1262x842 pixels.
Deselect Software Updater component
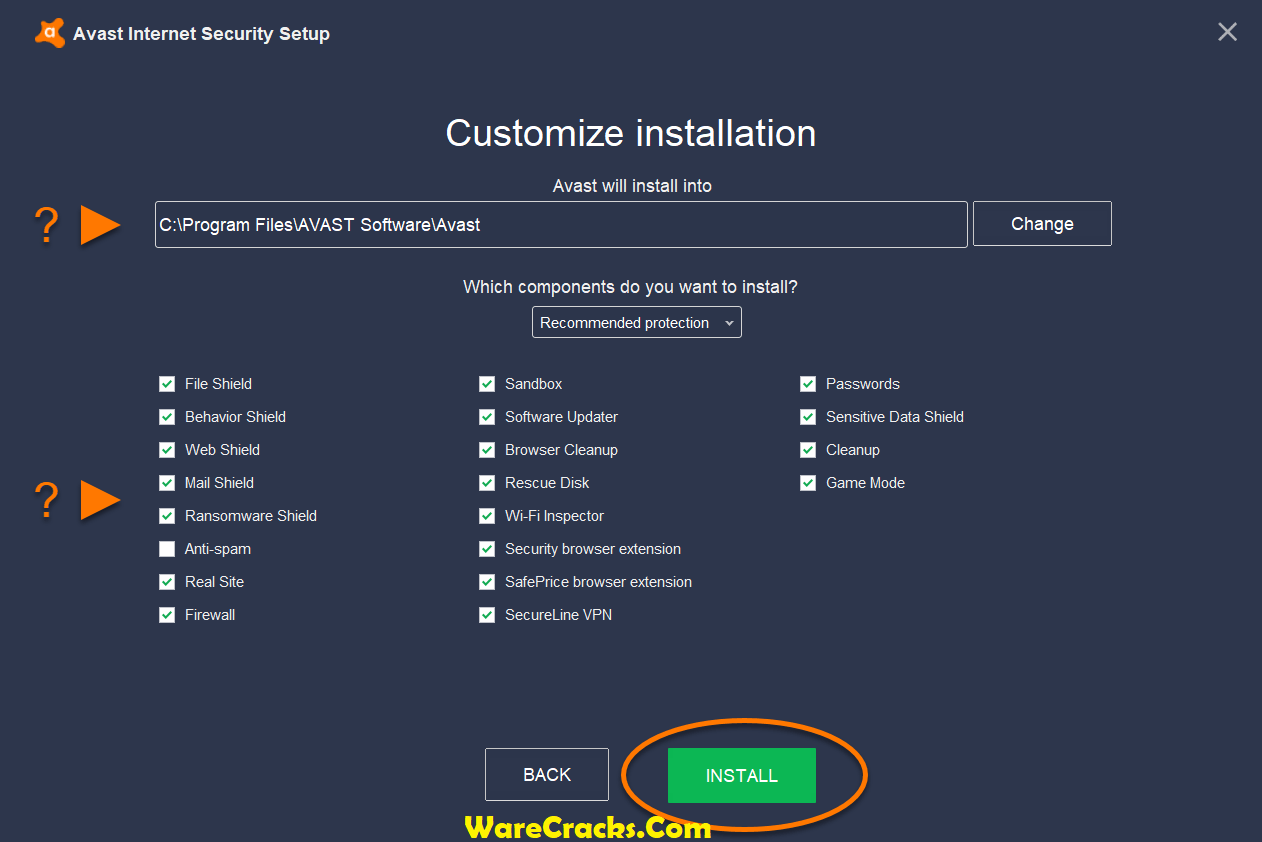pyautogui.click(x=487, y=417)
